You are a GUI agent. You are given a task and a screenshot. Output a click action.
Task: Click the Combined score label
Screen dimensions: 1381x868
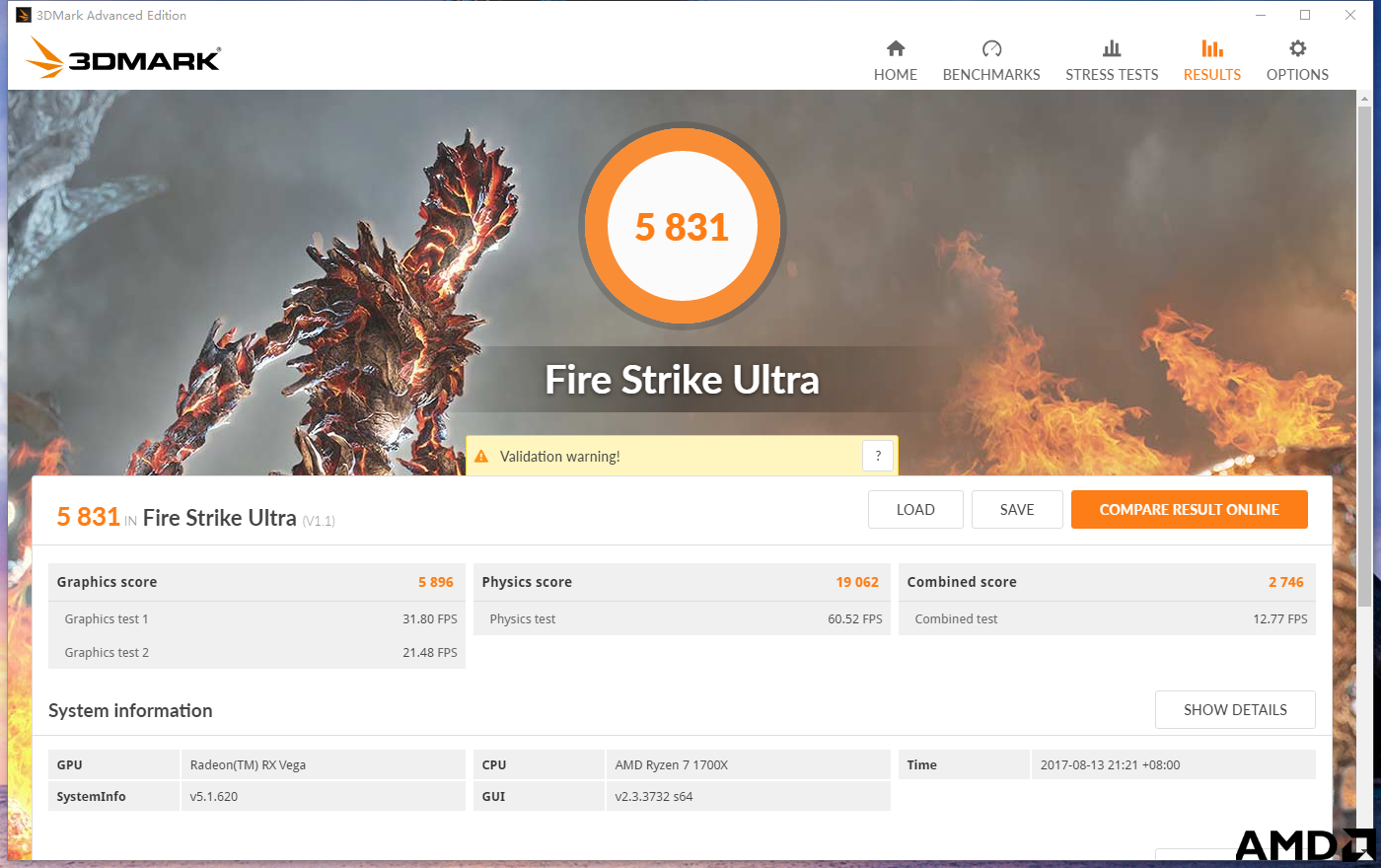(962, 582)
